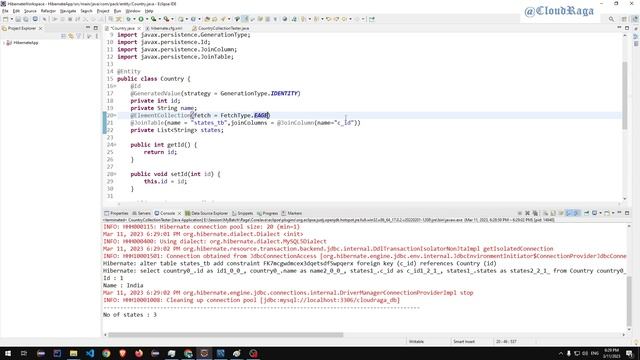Click the 'private List<String> states;' line
Viewport: 640px width, 360px height.
(177, 130)
